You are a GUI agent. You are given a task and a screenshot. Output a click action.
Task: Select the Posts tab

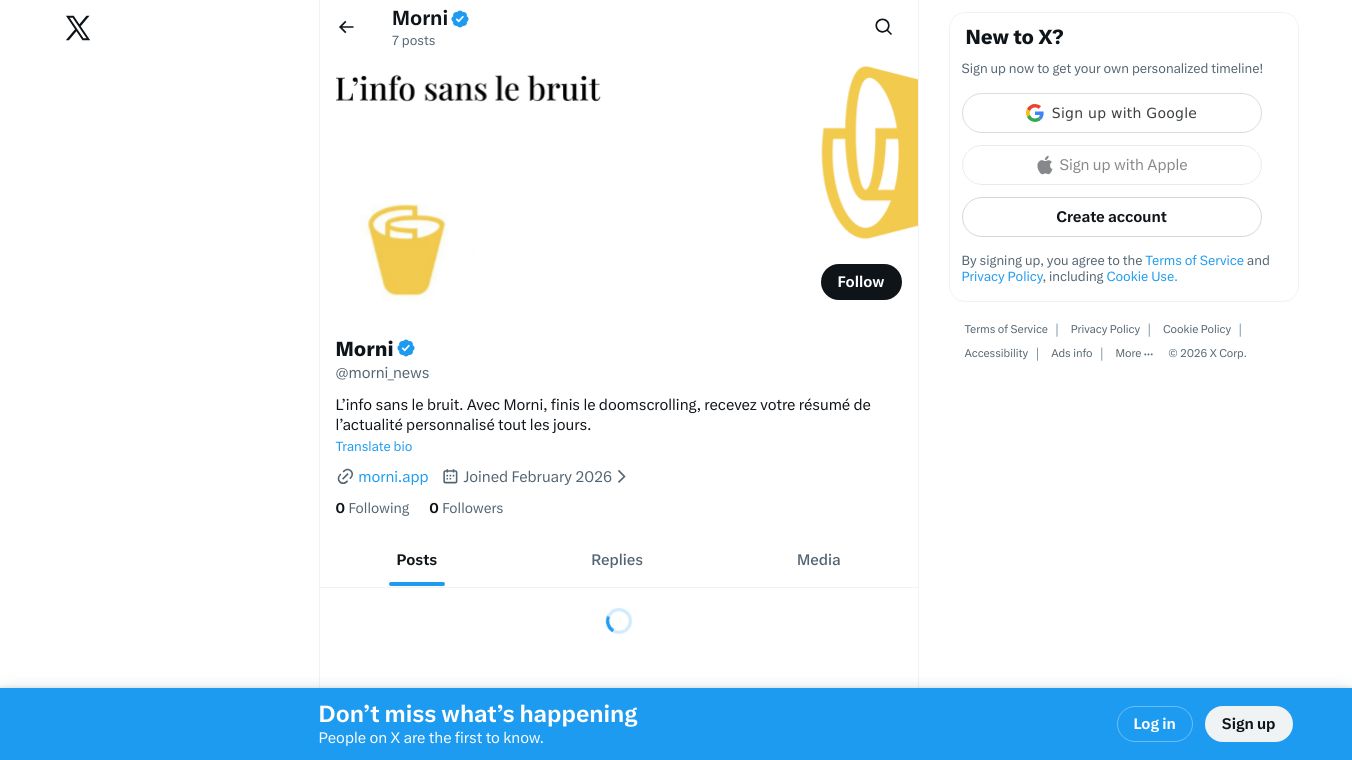pos(416,560)
